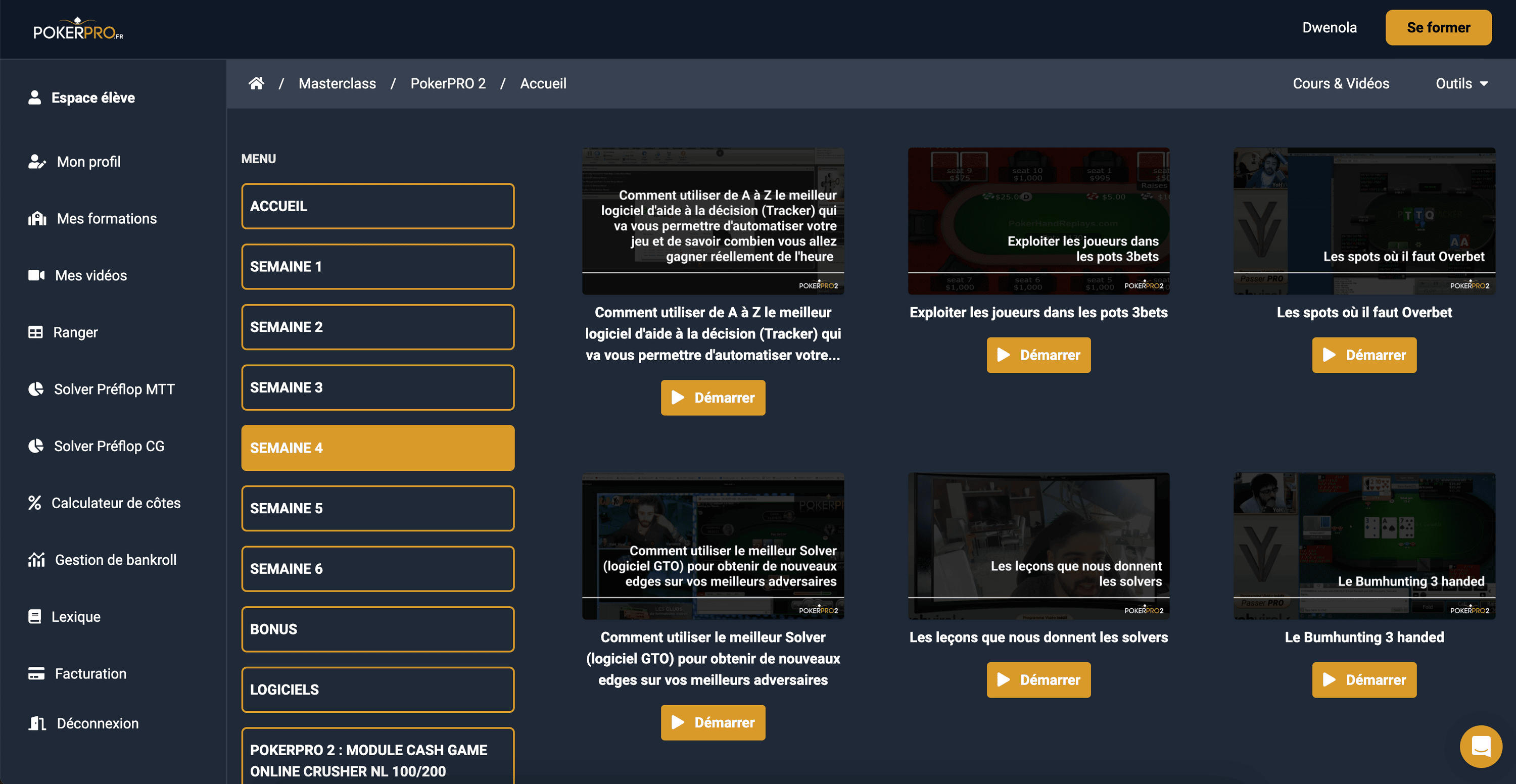Click the Mes vidéos camera icon
Viewport: 1516px width, 784px height.
pyautogui.click(x=36, y=275)
